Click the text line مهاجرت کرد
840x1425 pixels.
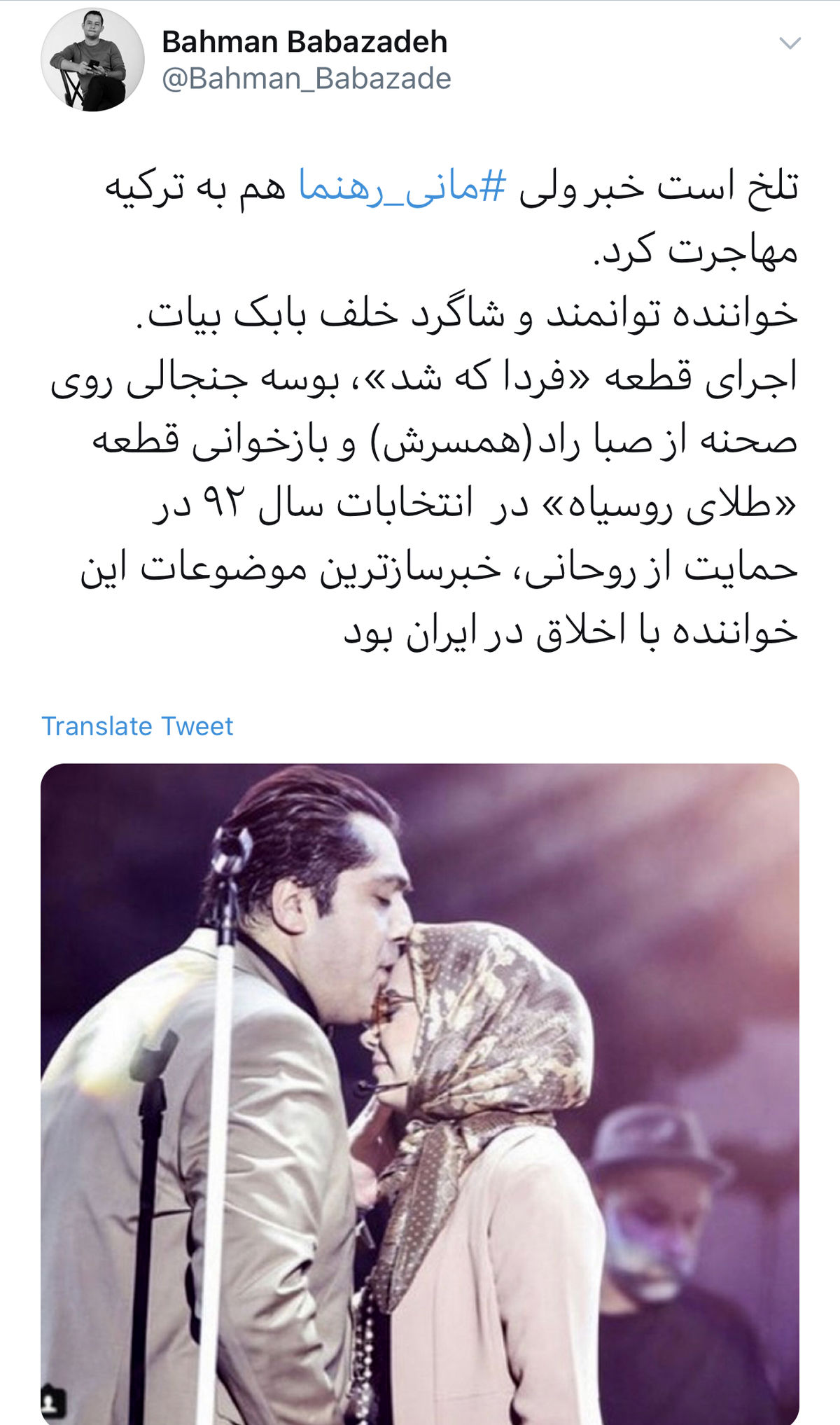696,251
